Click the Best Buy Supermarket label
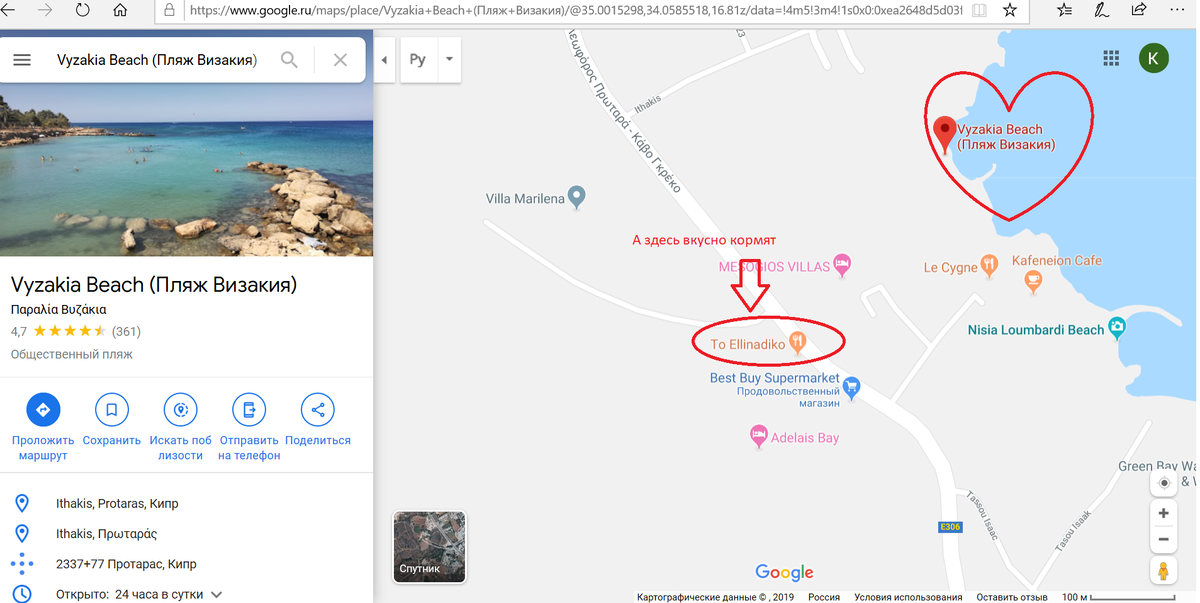 [775, 378]
